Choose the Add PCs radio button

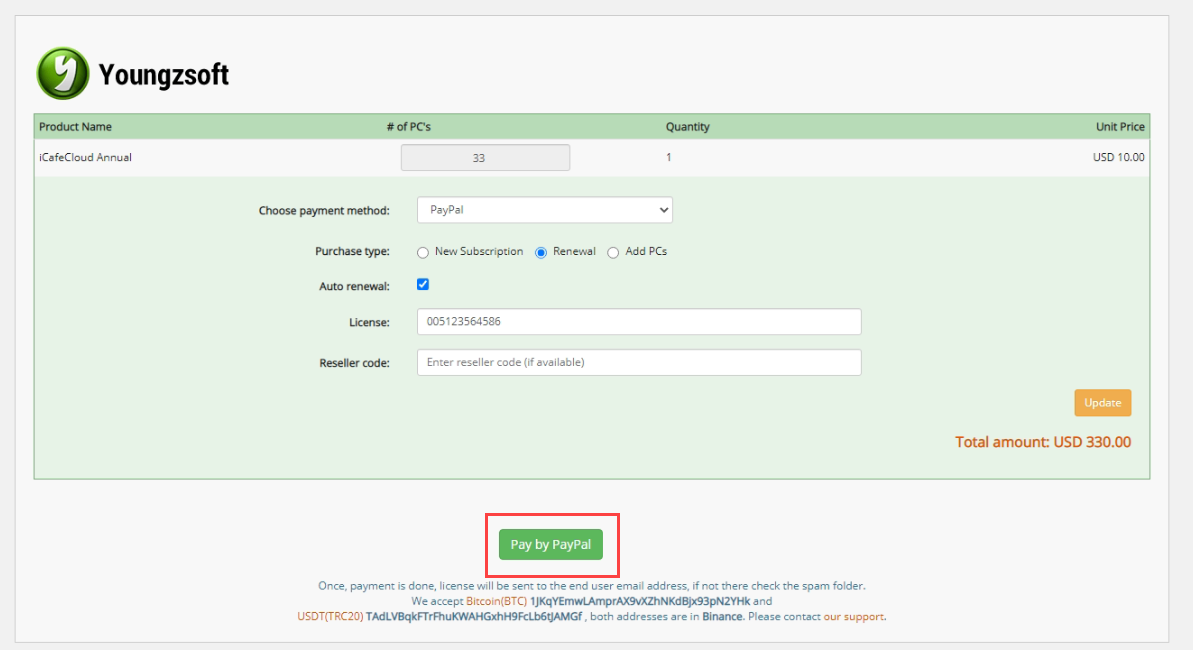[614, 252]
